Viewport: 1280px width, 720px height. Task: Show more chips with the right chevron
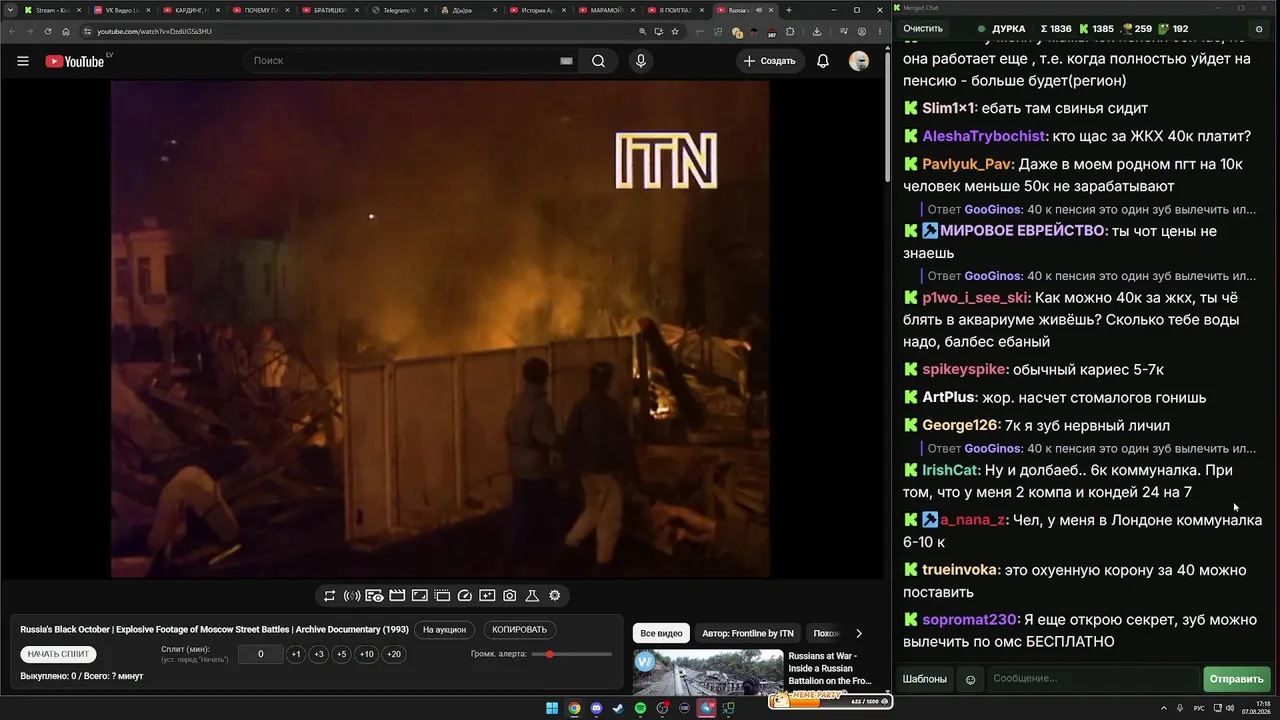859,633
